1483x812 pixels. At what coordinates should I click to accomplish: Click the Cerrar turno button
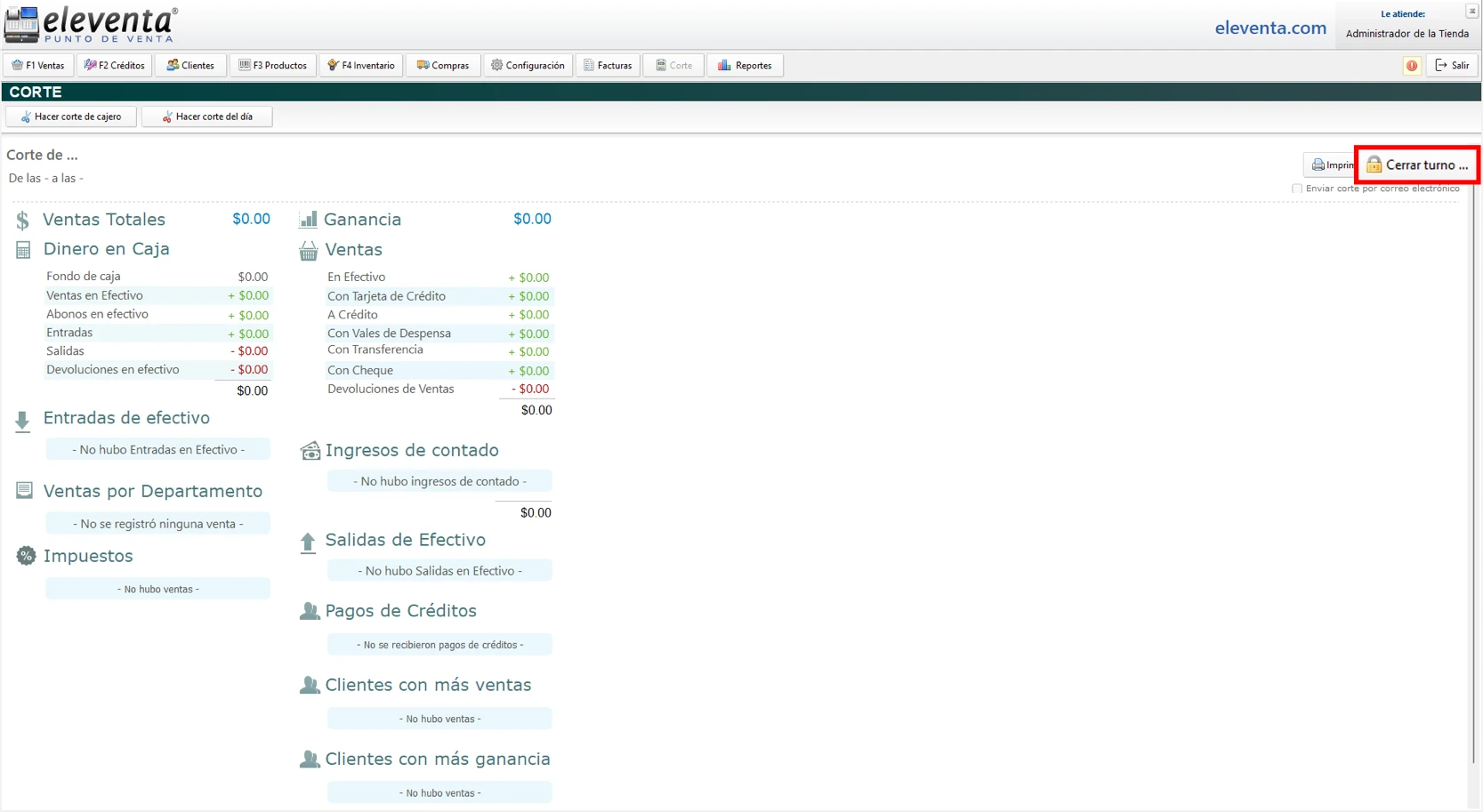point(1417,165)
